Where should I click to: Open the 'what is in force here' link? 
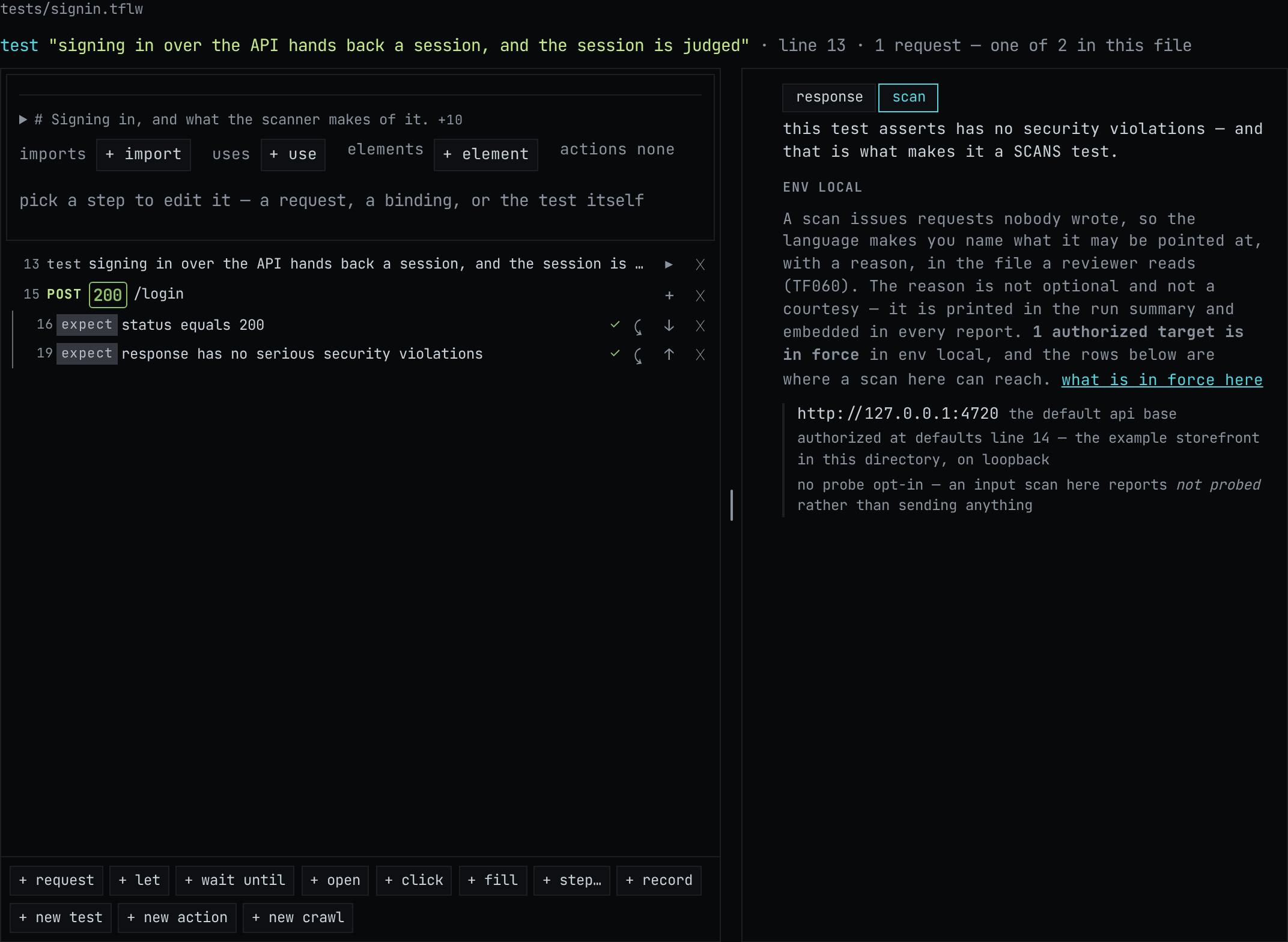coord(1162,380)
